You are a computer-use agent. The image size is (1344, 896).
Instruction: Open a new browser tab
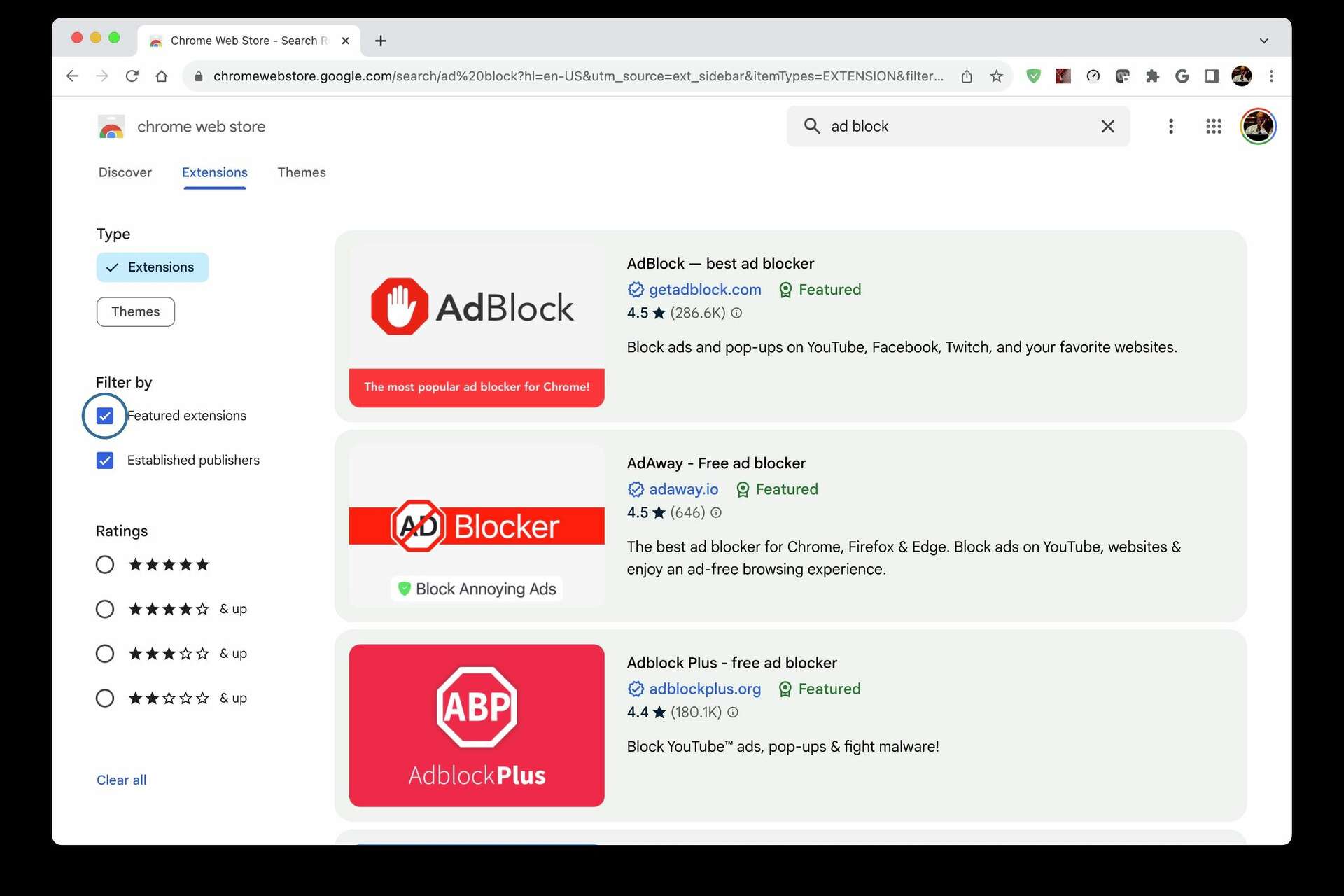click(x=381, y=41)
